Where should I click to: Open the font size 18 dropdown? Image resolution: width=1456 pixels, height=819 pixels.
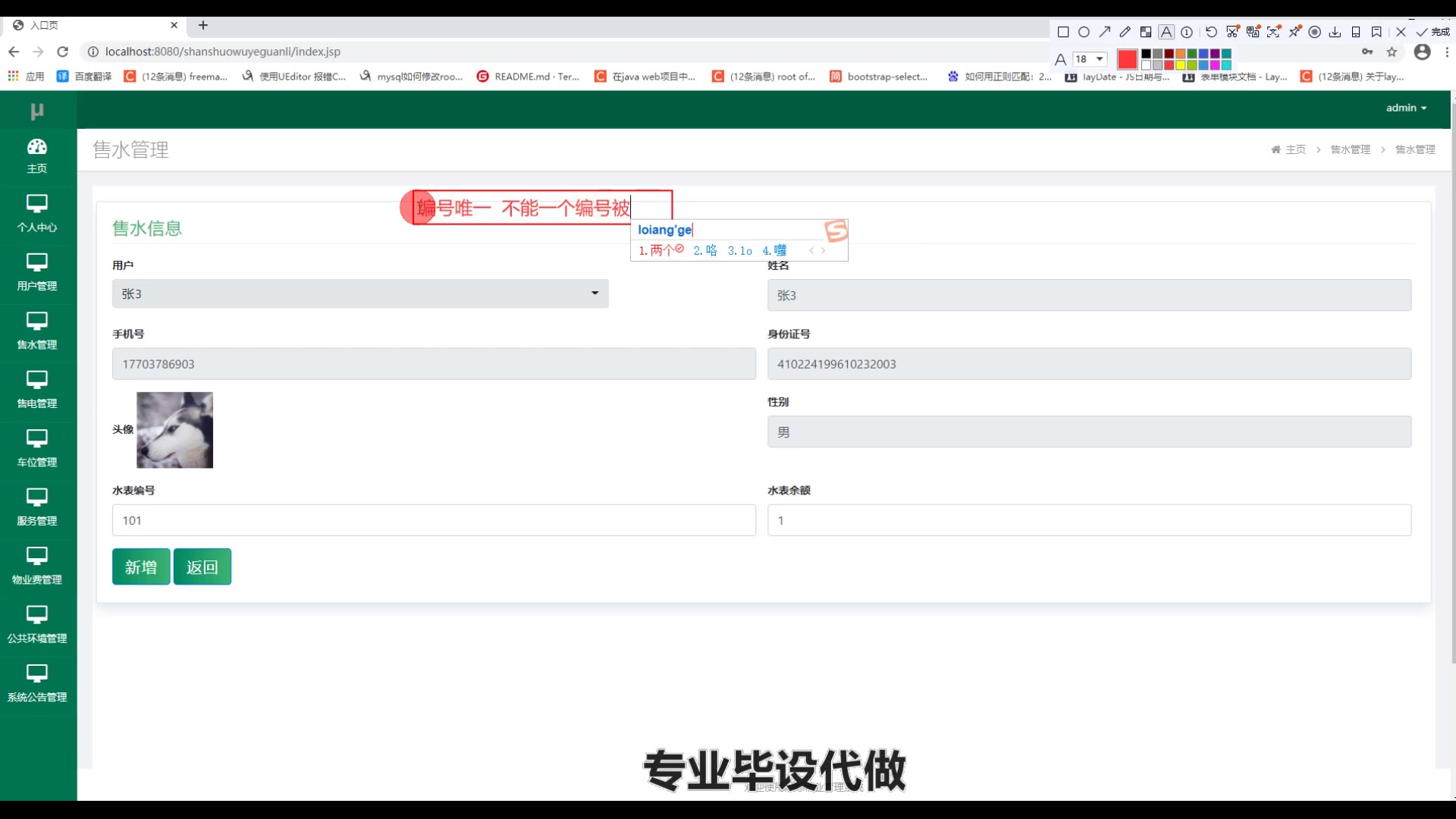[1090, 59]
